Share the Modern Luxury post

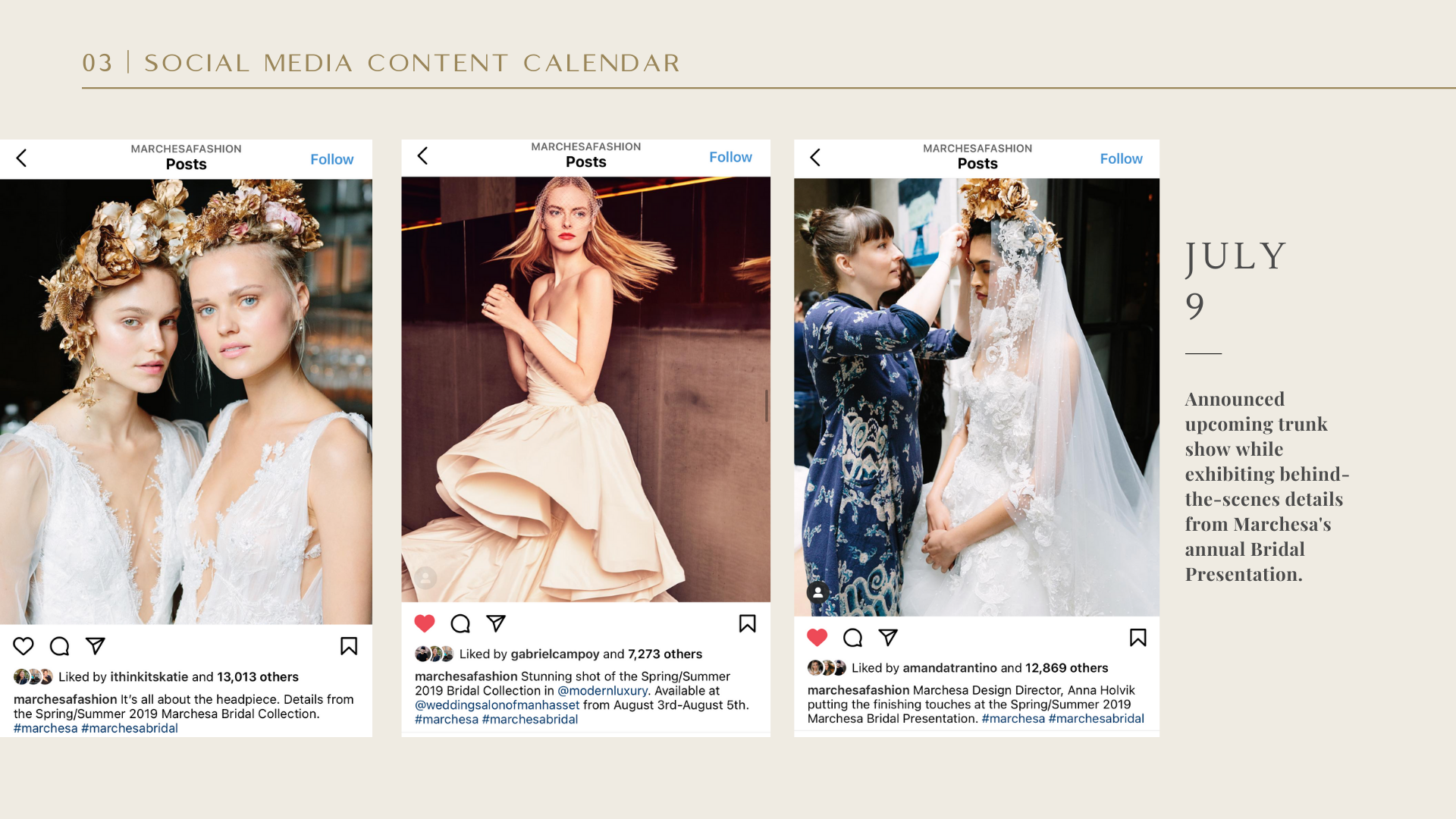click(496, 623)
